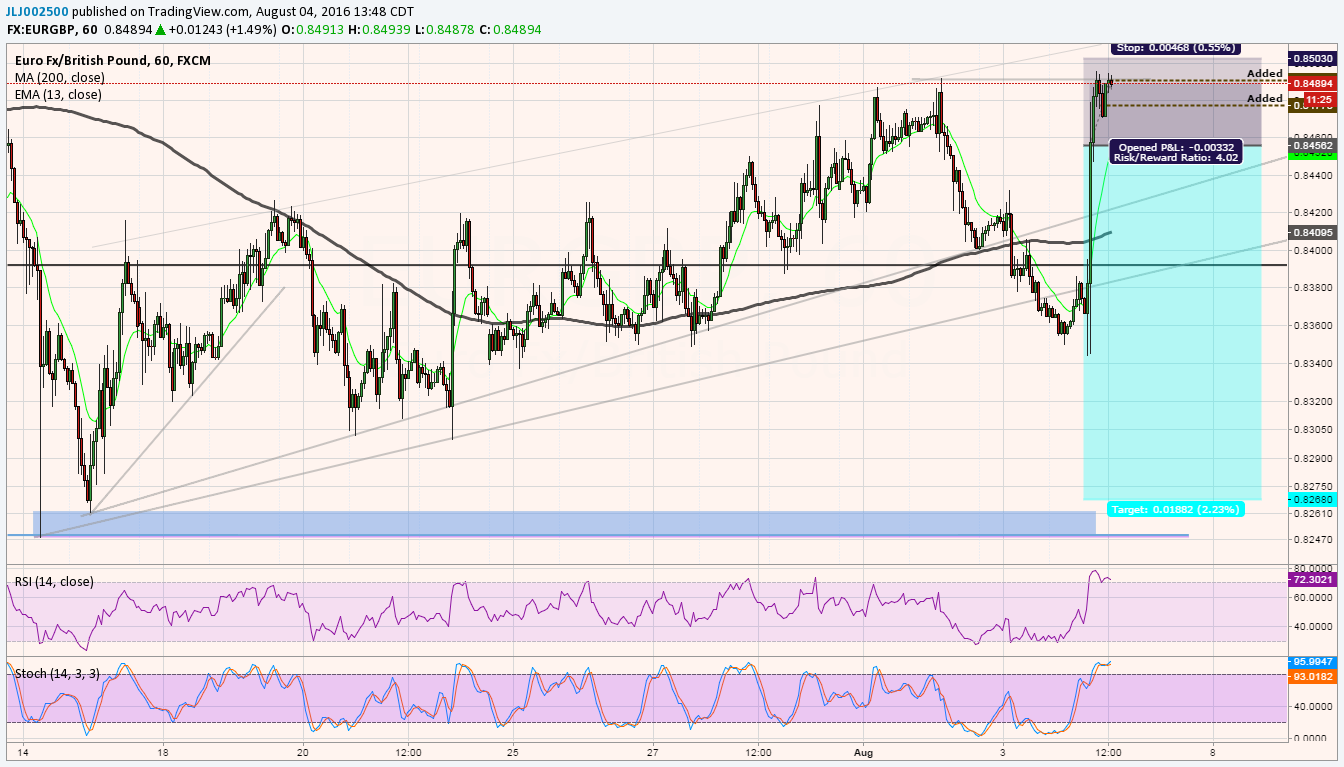
Task: Select the Stoch (14, 3, 3) indicator label
Action: tap(57, 673)
